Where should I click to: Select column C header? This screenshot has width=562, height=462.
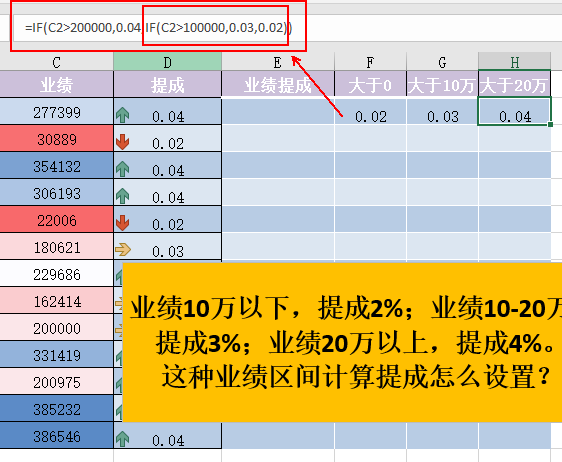57,62
